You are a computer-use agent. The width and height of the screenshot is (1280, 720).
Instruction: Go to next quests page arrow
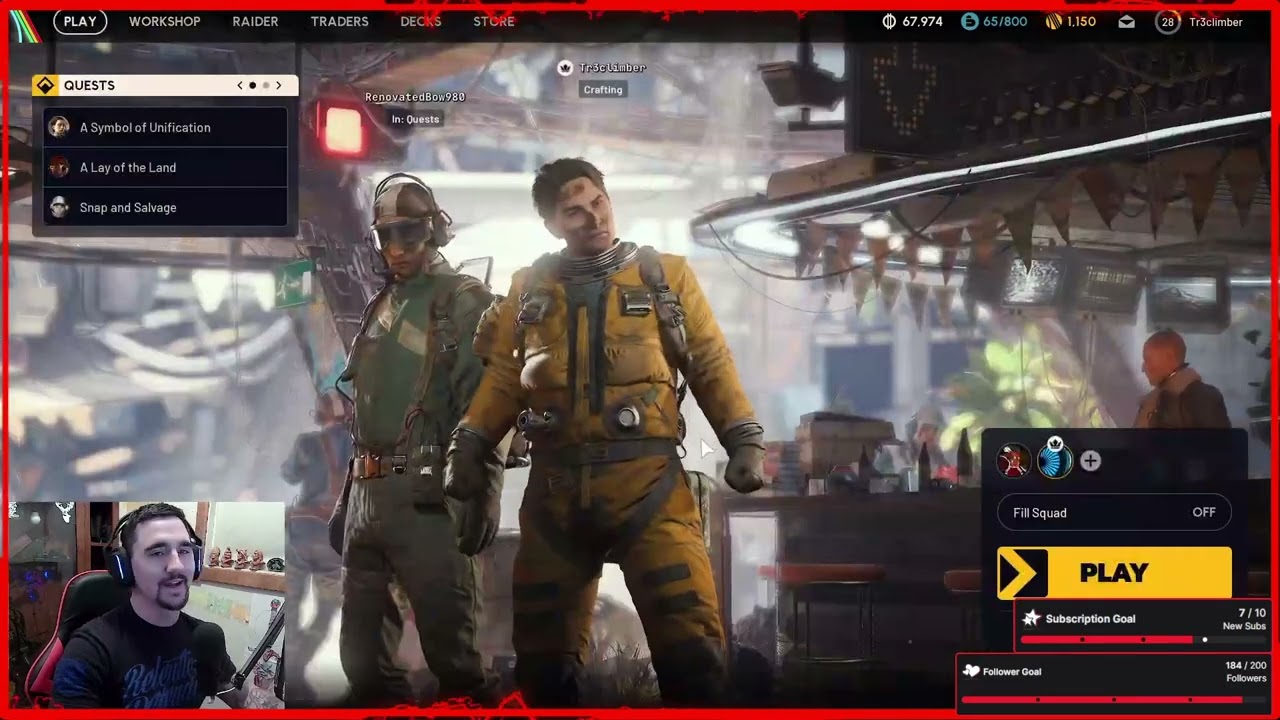(278, 85)
